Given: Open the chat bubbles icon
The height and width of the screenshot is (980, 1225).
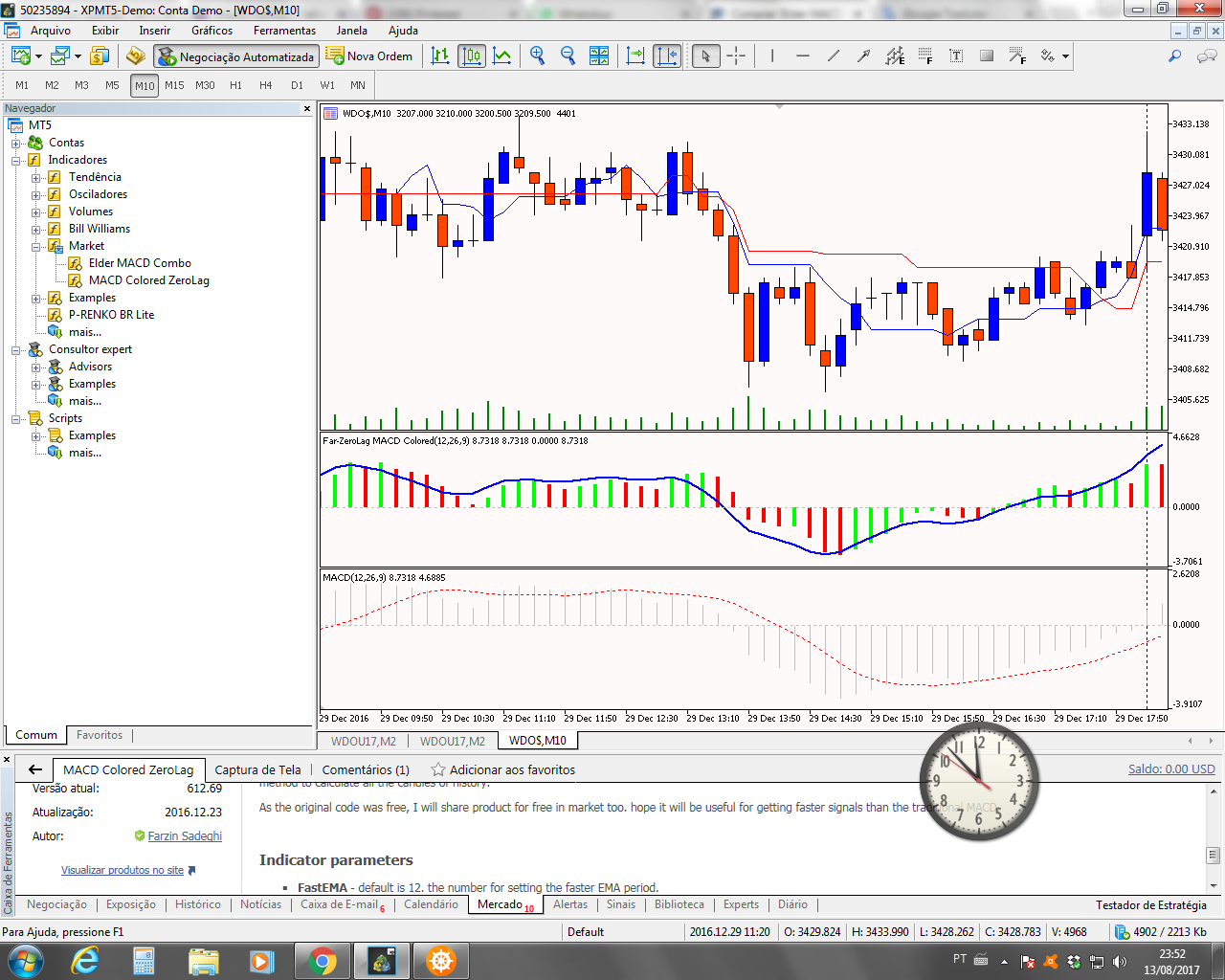Looking at the screenshot, I should point(1207,56).
